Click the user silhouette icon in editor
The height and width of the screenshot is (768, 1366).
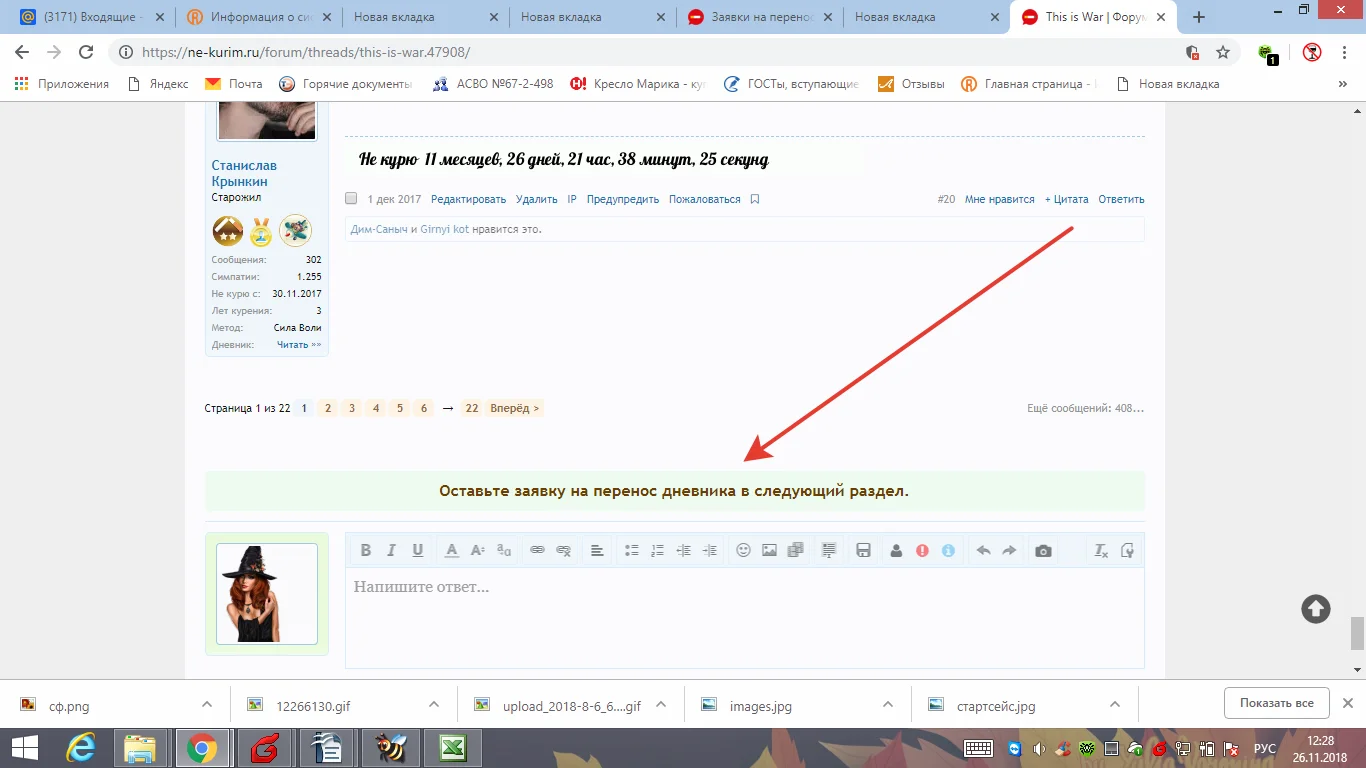tap(896, 550)
